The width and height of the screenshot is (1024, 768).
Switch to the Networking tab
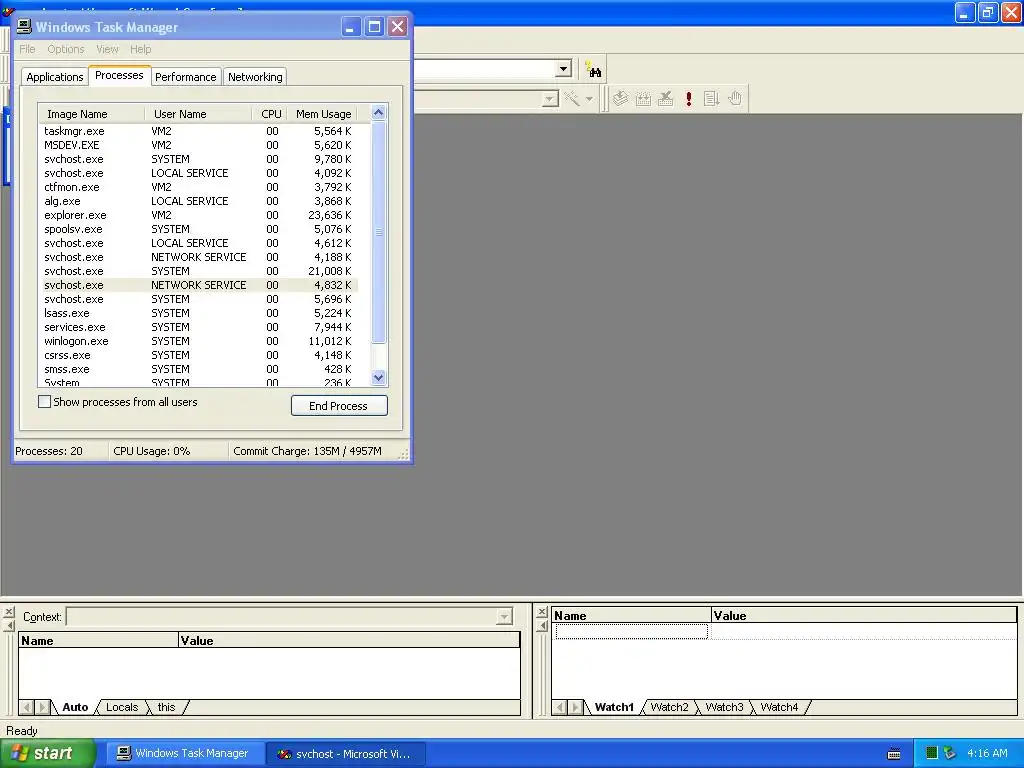pyautogui.click(x=255, y=77)
